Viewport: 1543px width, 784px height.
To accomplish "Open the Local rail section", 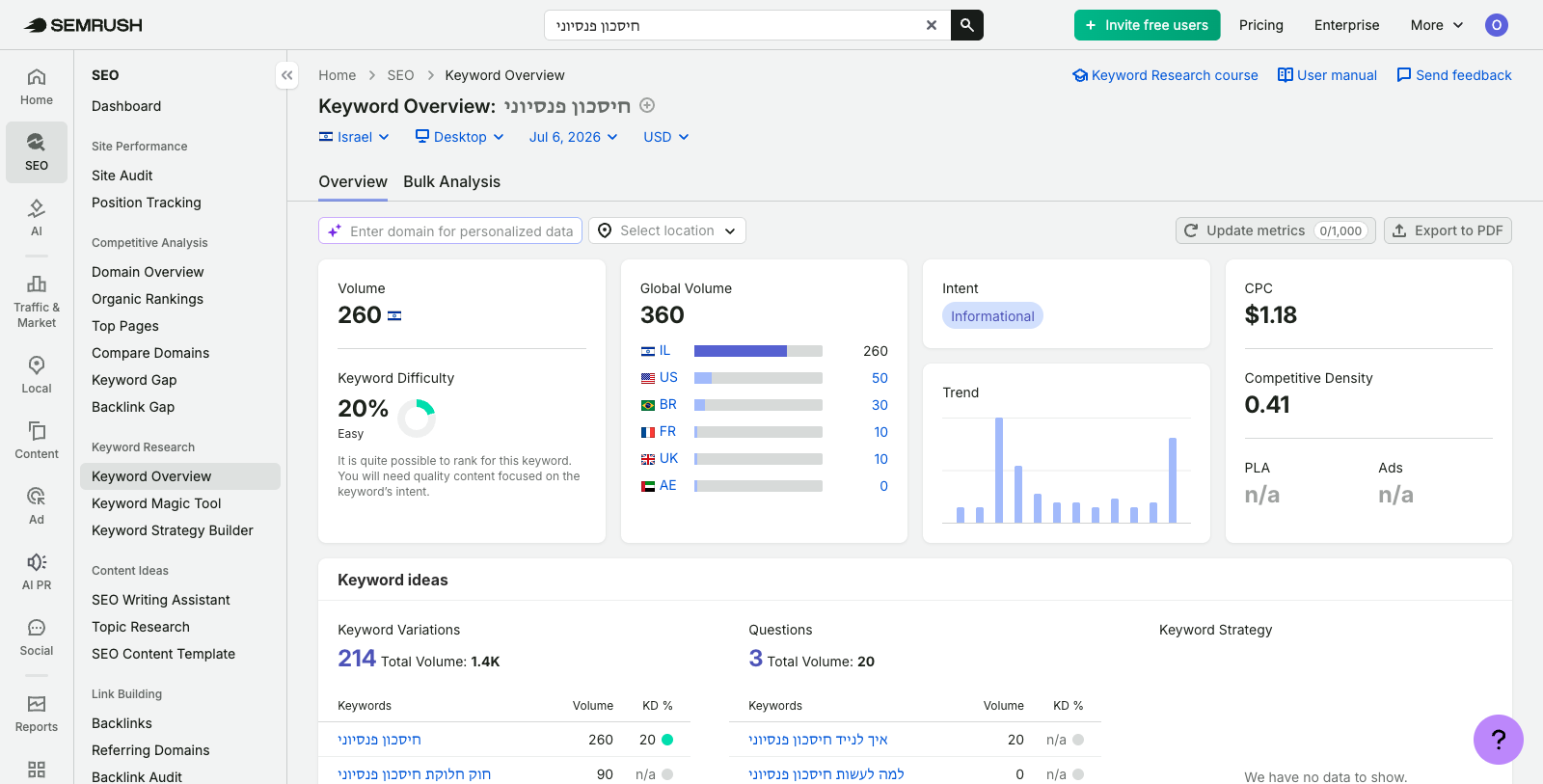I will pos(37,375).
